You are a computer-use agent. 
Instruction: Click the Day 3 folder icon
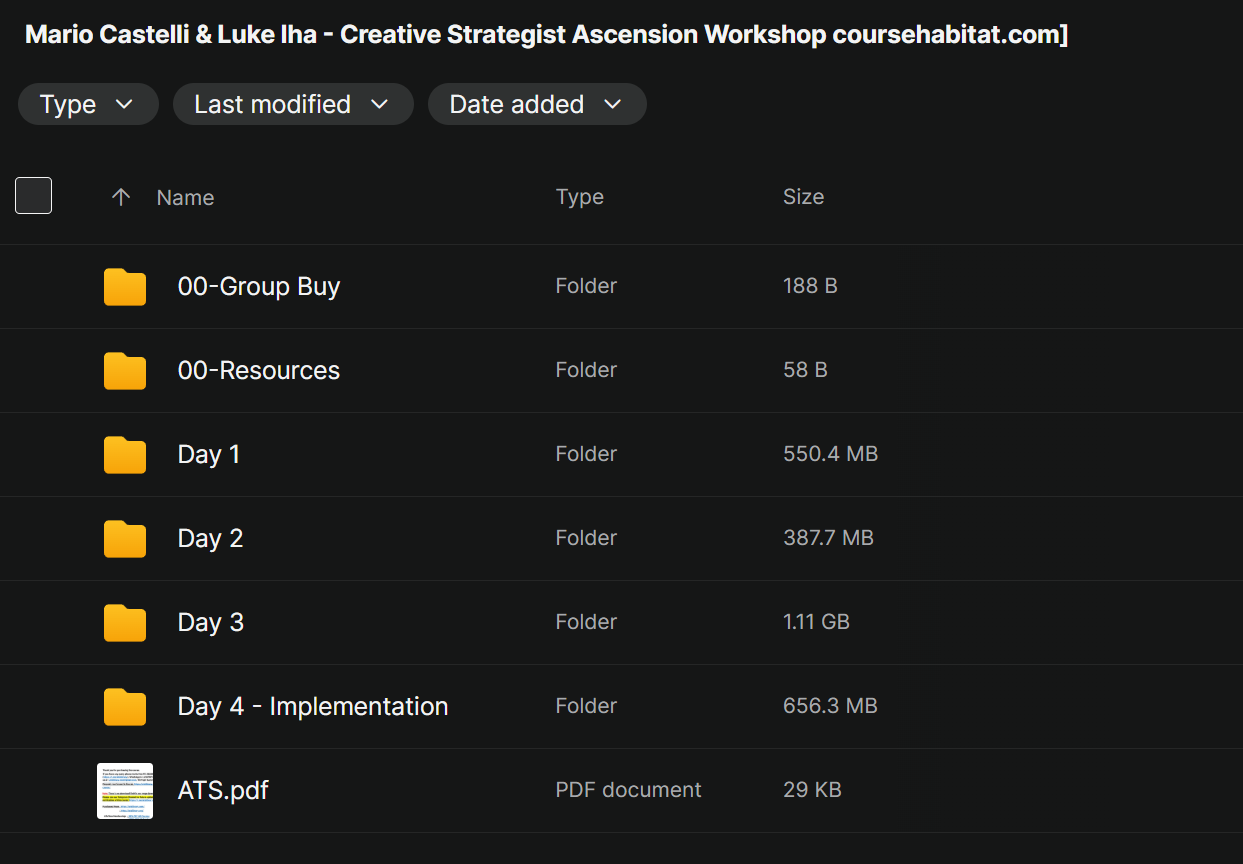point(125,623)
